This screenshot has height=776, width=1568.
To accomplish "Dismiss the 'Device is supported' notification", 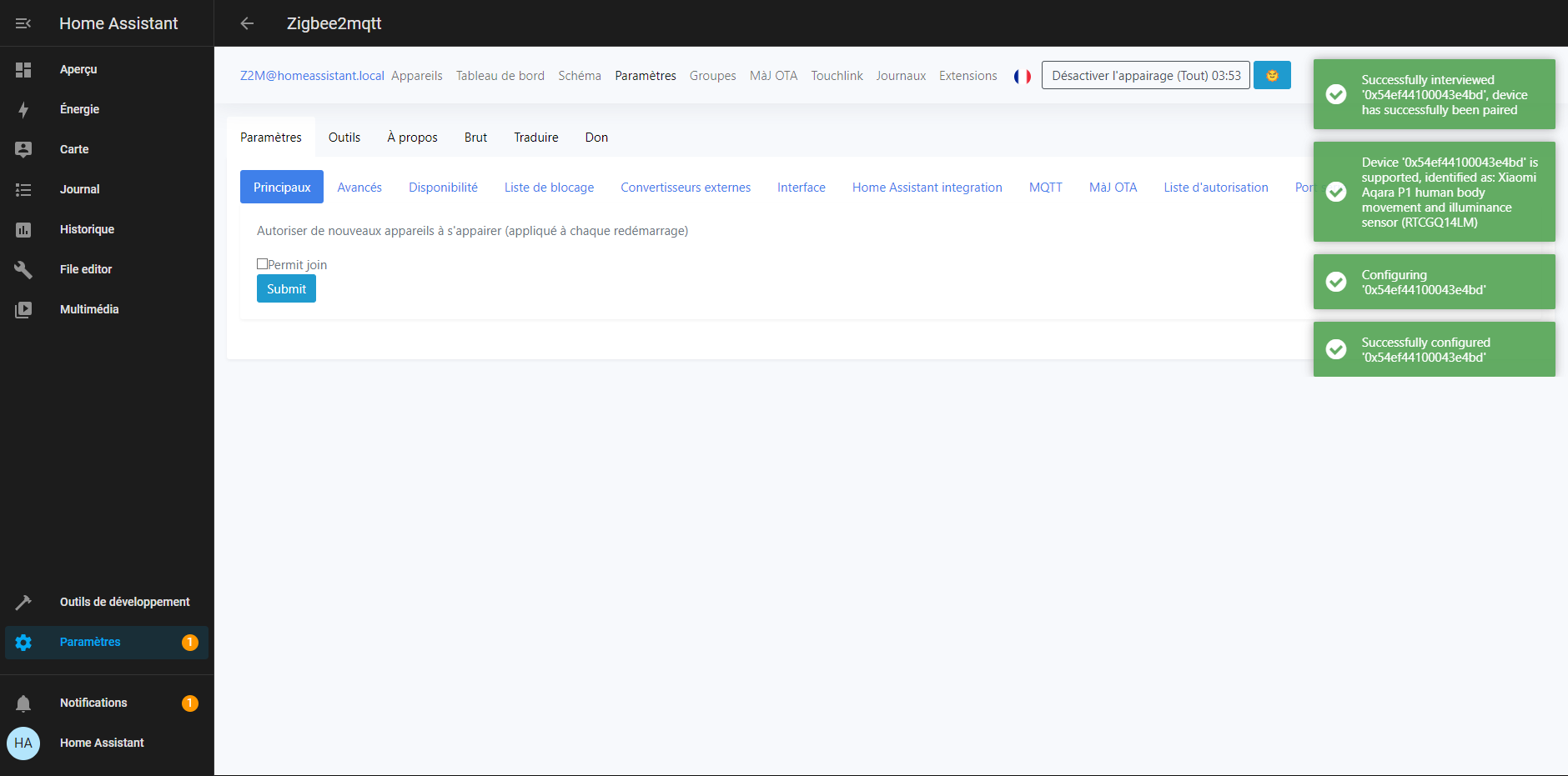I will coord(1435,192).
